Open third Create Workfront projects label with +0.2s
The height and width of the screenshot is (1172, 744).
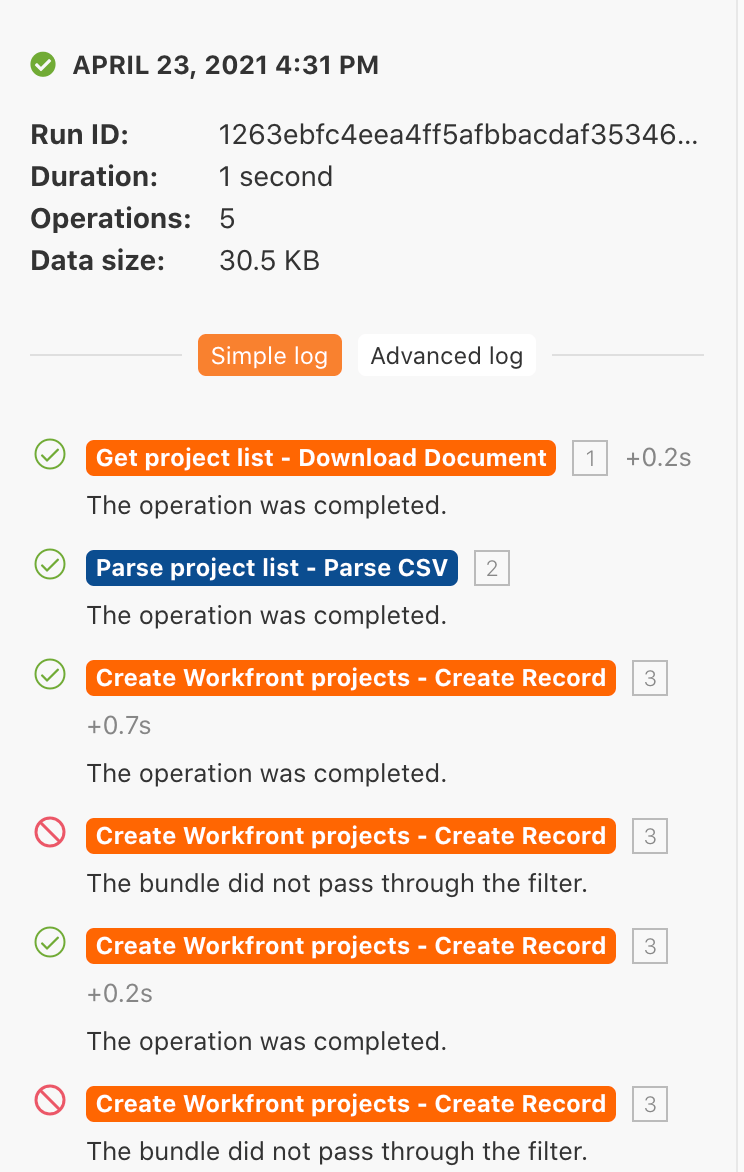351,946
